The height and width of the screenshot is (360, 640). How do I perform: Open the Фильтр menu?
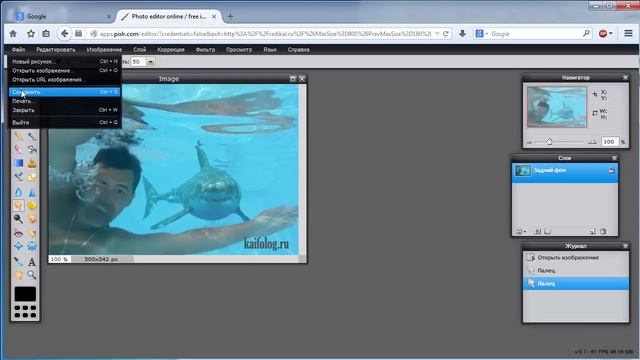pyautogui.click(x=205, y=49)
